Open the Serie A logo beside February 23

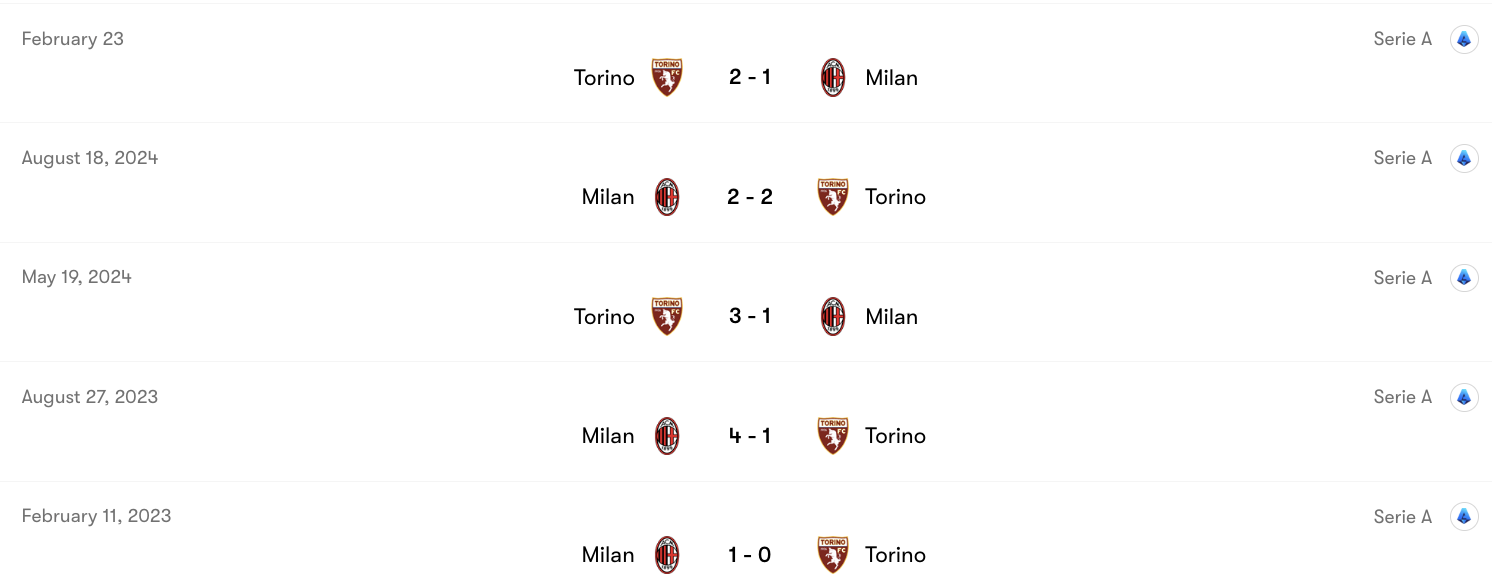pyautogui.click(x=1464, y=39)
